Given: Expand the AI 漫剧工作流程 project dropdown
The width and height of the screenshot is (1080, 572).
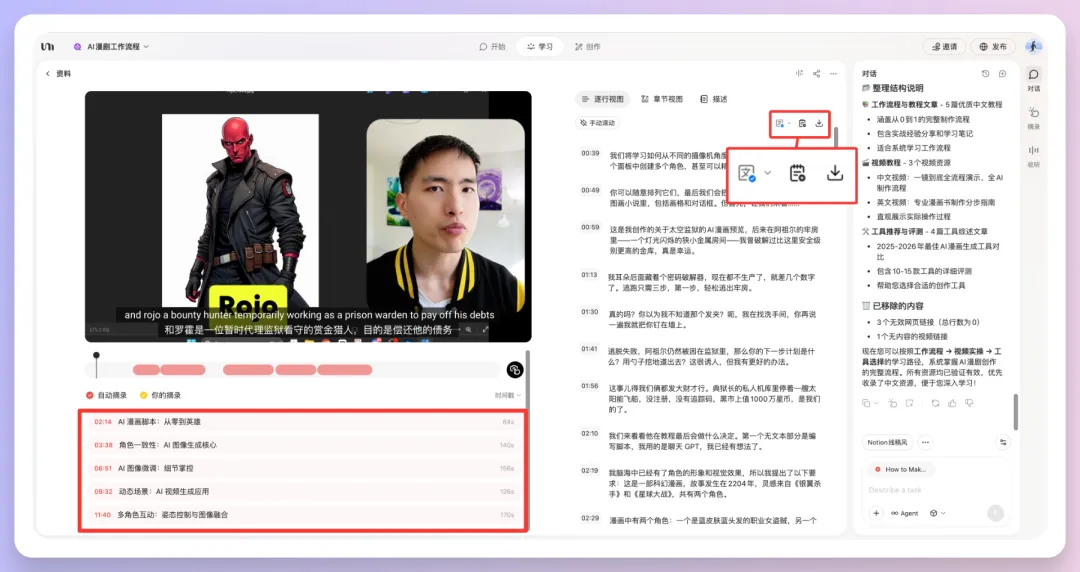Looking at the screenshot, I should click(x=112, y=46).
